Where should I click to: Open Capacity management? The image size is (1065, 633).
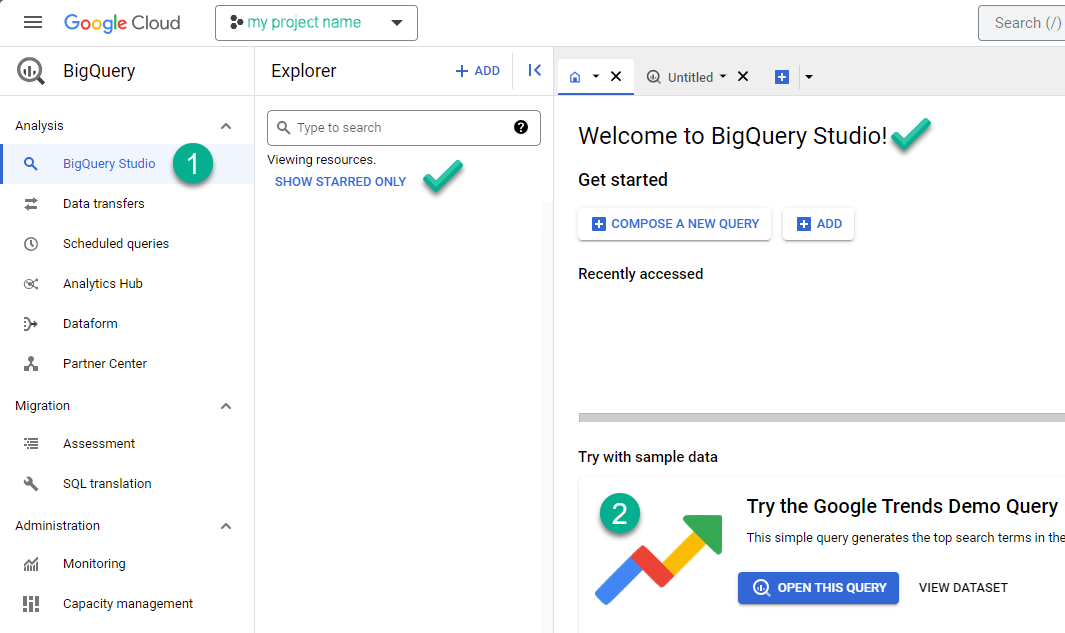(127, 604)
